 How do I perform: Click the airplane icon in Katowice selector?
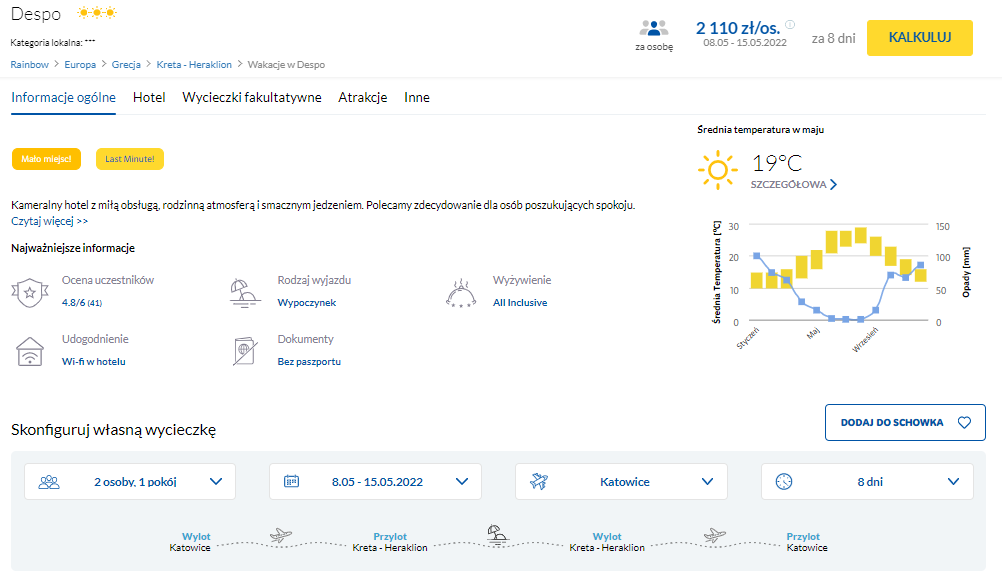point(538,481)
